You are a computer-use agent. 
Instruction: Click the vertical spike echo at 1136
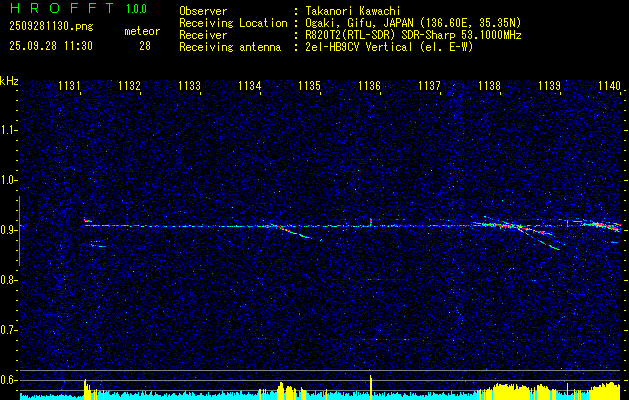tap(371, 222)
